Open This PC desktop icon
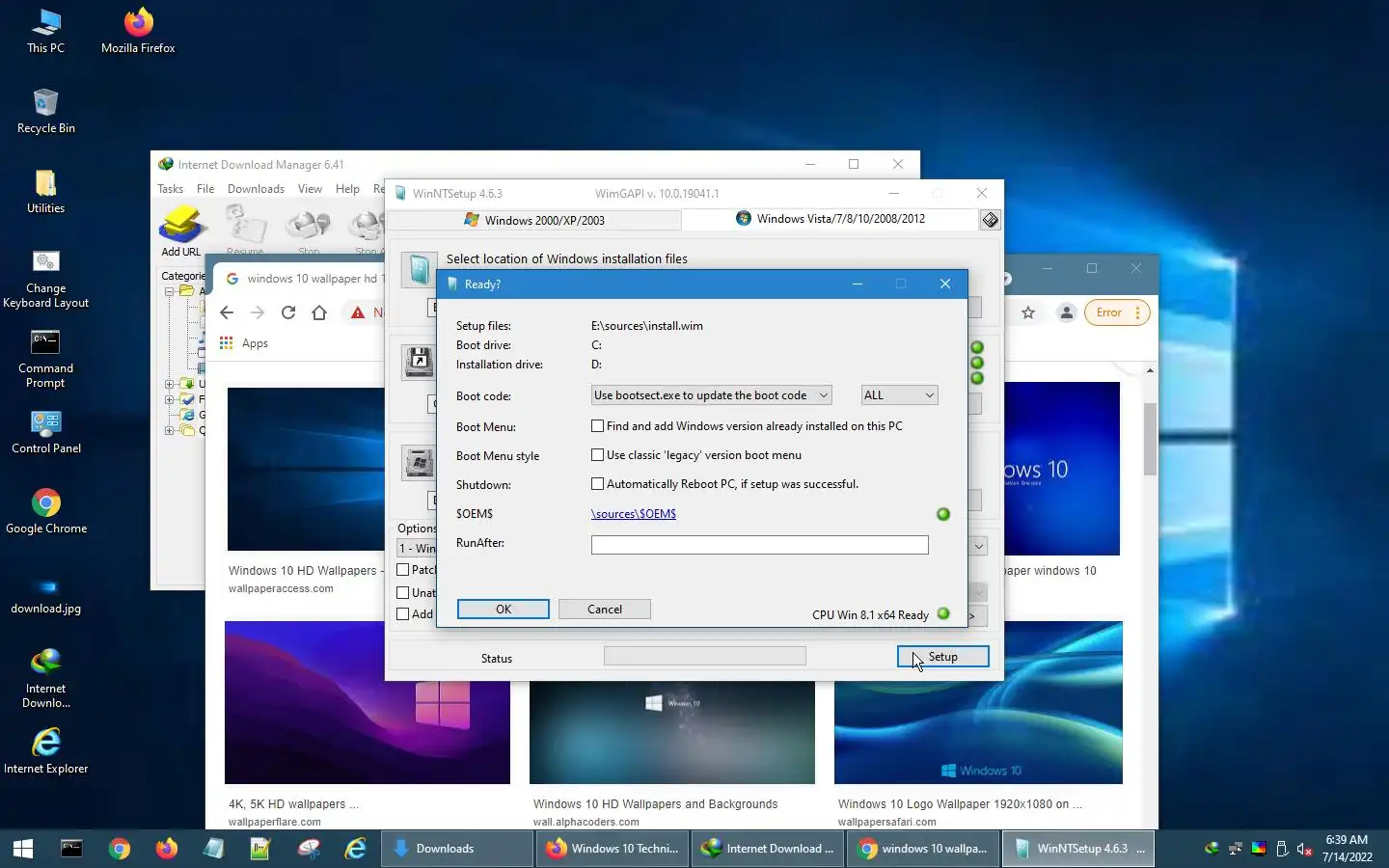Image resolution: width=1389 pixels, height=868 pixels. pyautogui.click(x=45, y=31)
